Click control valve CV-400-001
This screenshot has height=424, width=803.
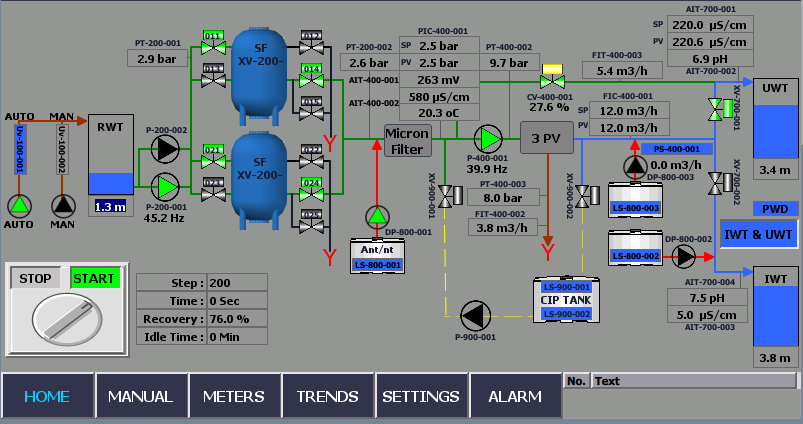tap(552, 76)
